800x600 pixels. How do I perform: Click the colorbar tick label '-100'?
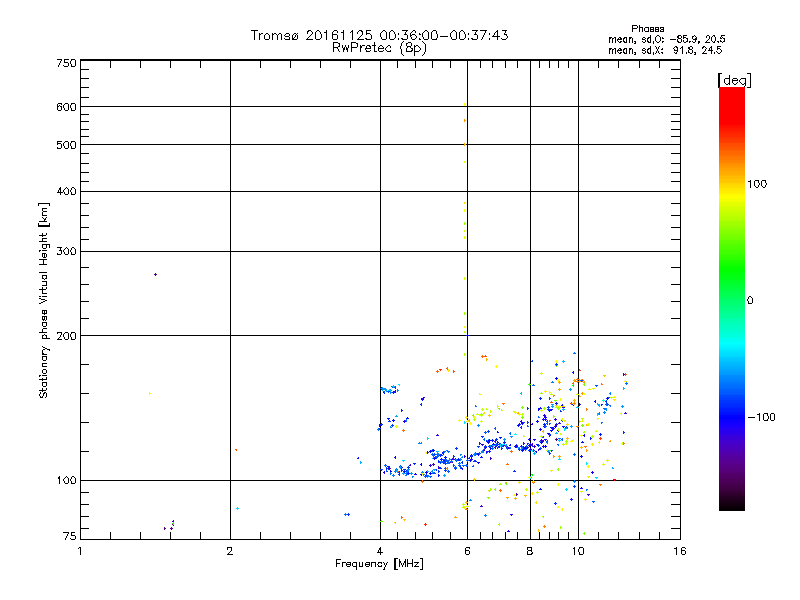click(761, 417)
